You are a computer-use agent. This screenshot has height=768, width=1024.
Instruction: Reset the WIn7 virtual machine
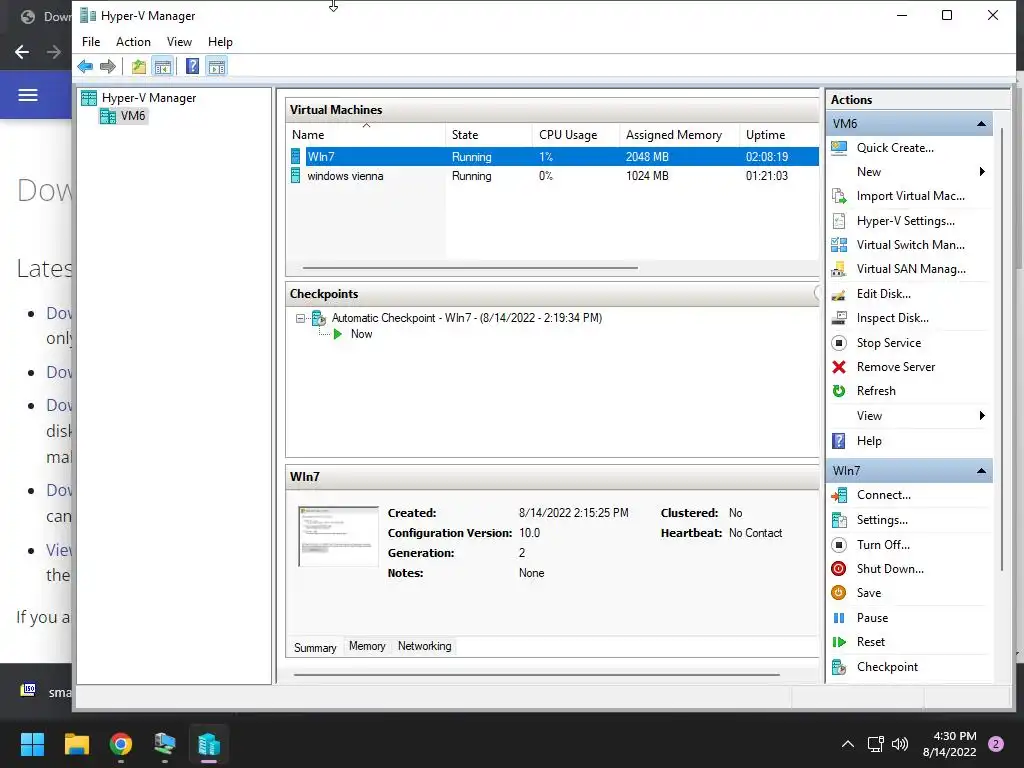(871, 642)
